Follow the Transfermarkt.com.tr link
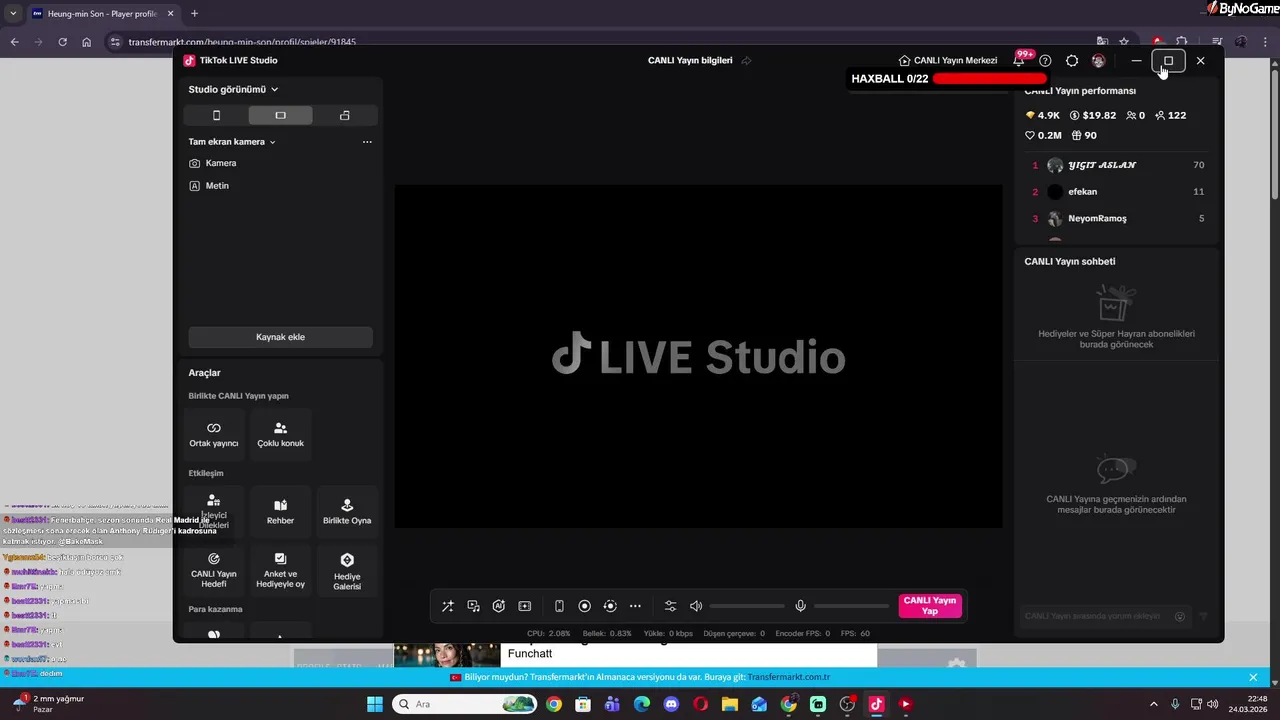The height and width of the screenshot is (720, 1280). pos(788,677)
